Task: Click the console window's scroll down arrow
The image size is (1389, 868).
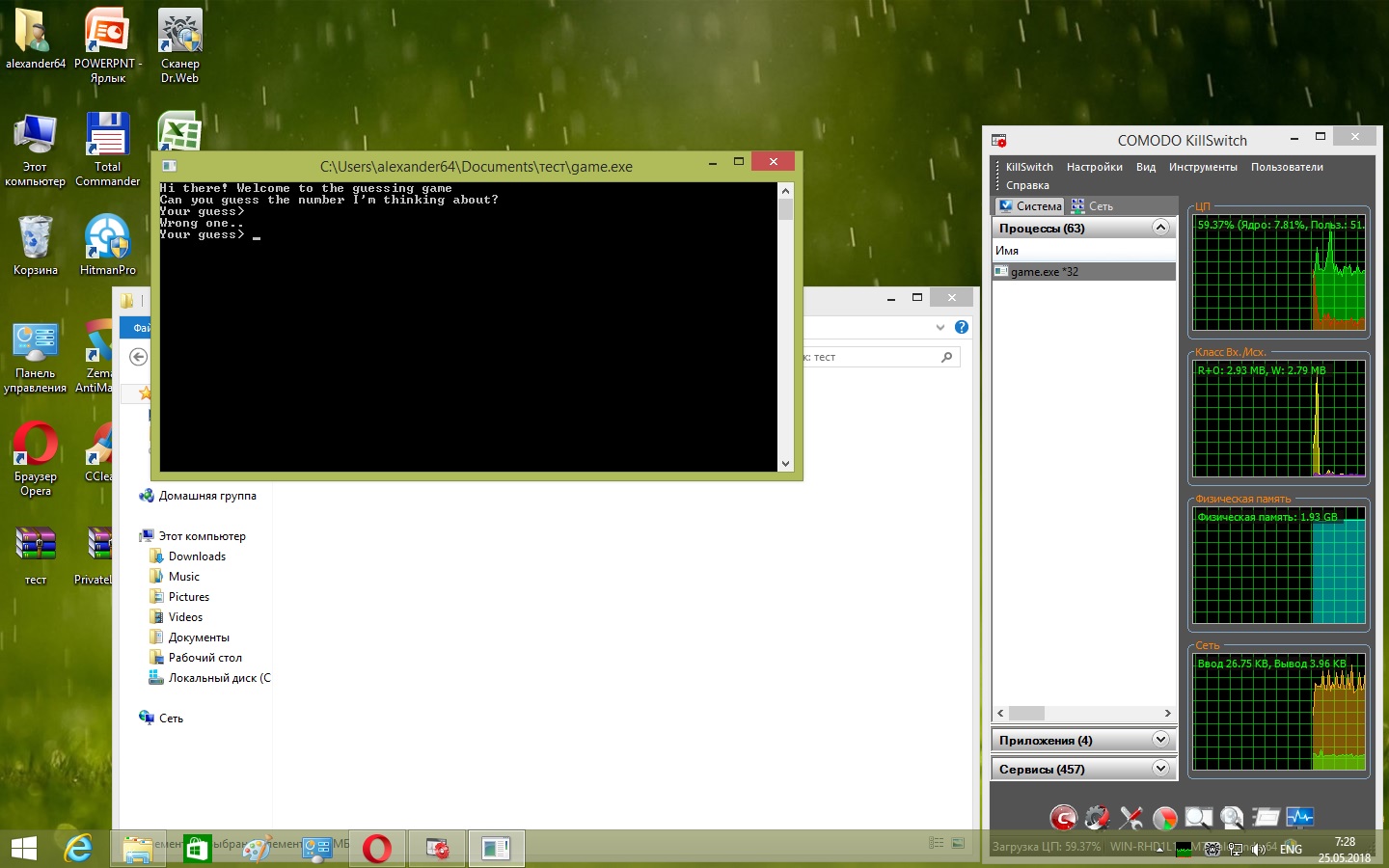Action: (785, 464)
